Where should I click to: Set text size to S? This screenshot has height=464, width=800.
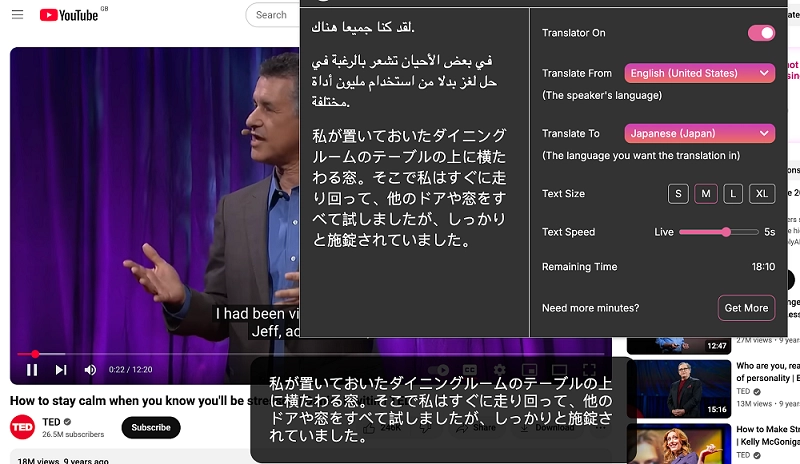tap(678, 194)
